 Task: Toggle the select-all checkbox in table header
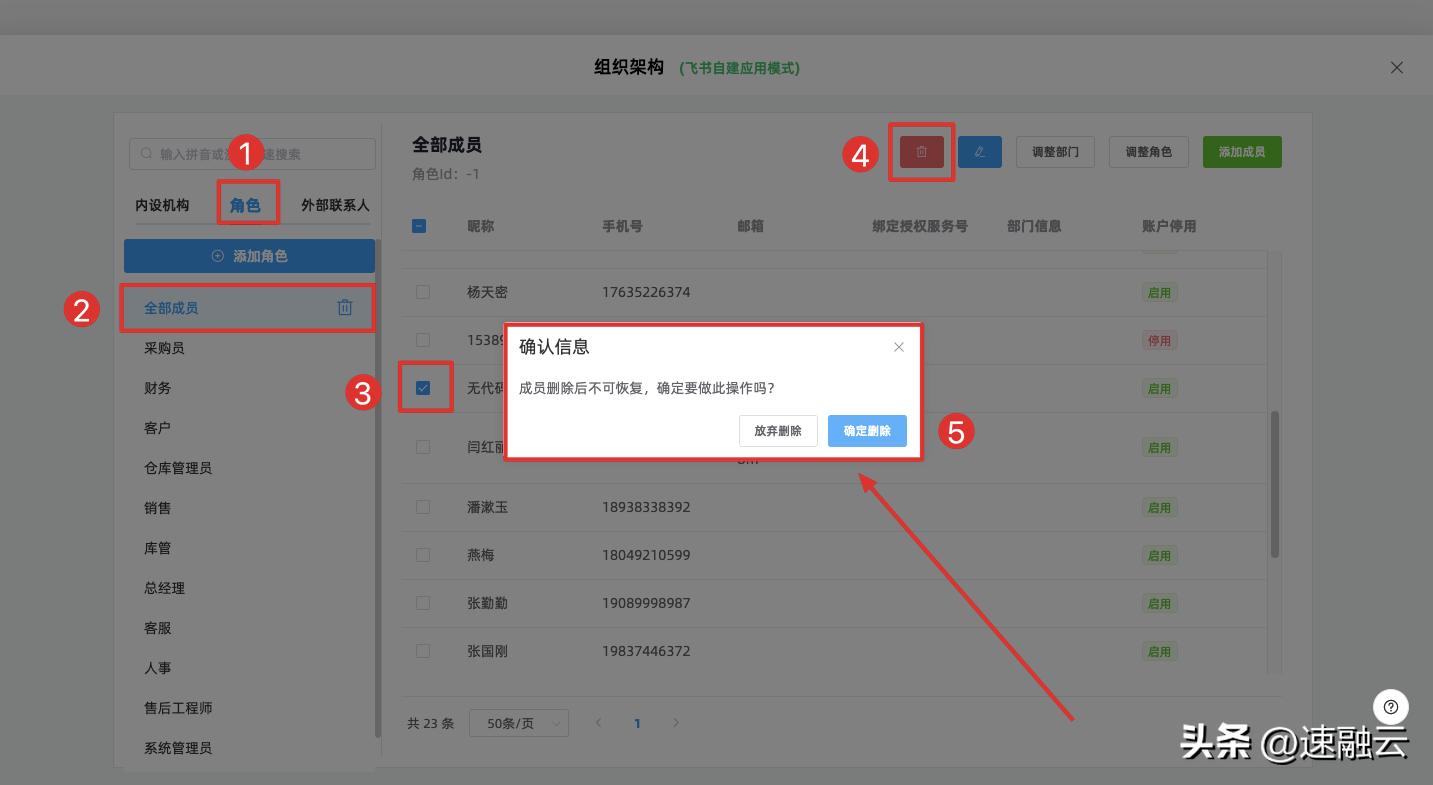click(x=419, y=225)
